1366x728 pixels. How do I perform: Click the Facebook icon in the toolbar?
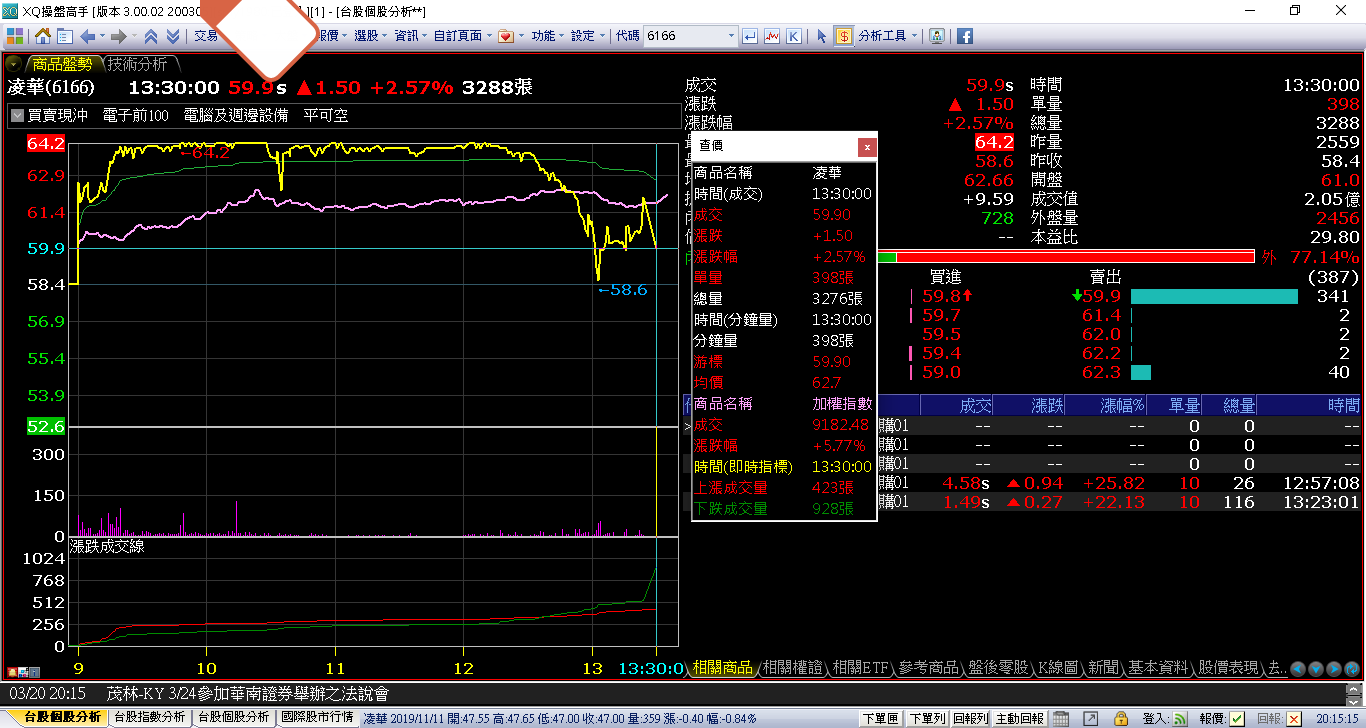coord(965,36)
